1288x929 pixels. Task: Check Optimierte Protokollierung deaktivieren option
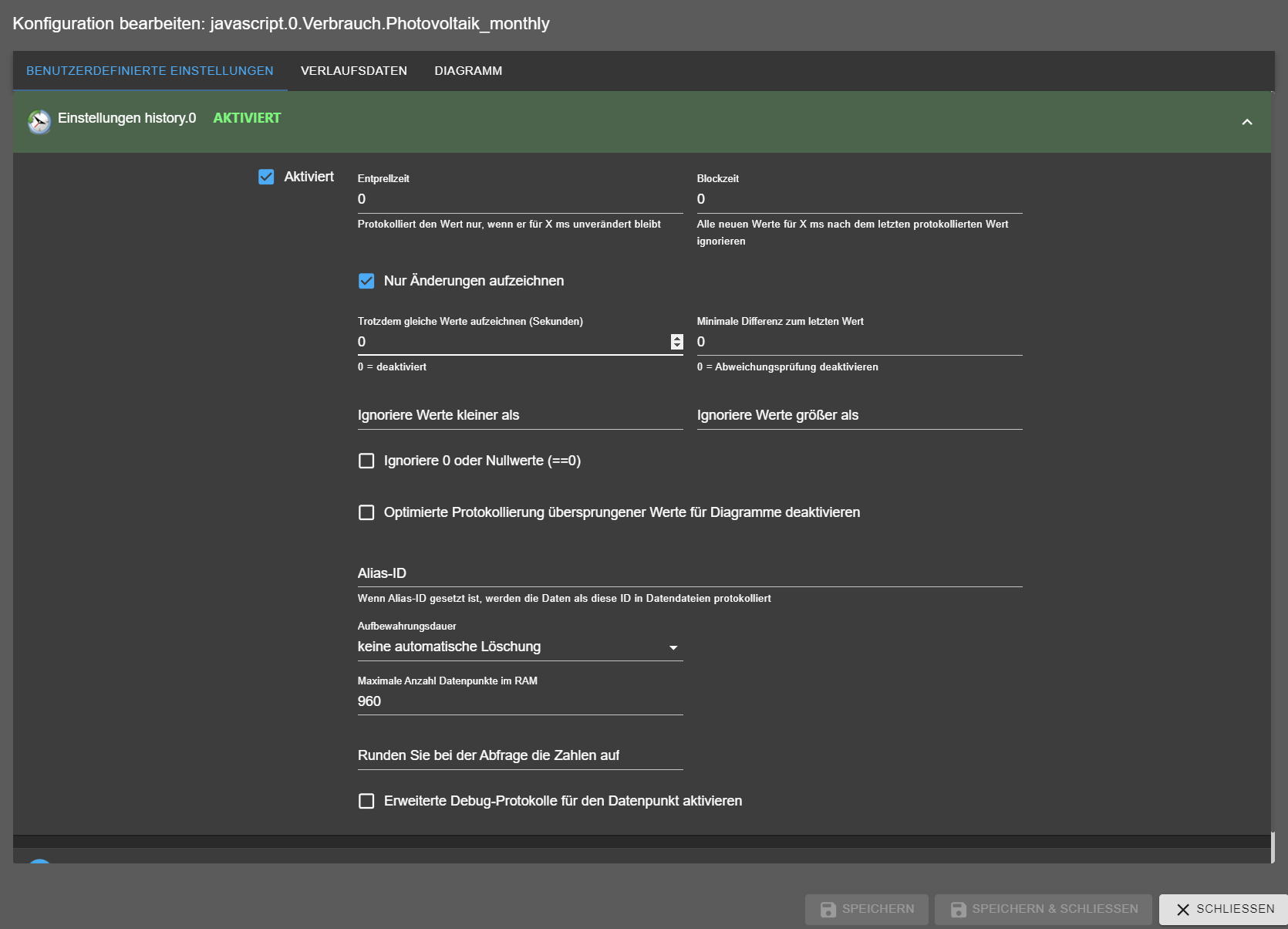(366, 512)
